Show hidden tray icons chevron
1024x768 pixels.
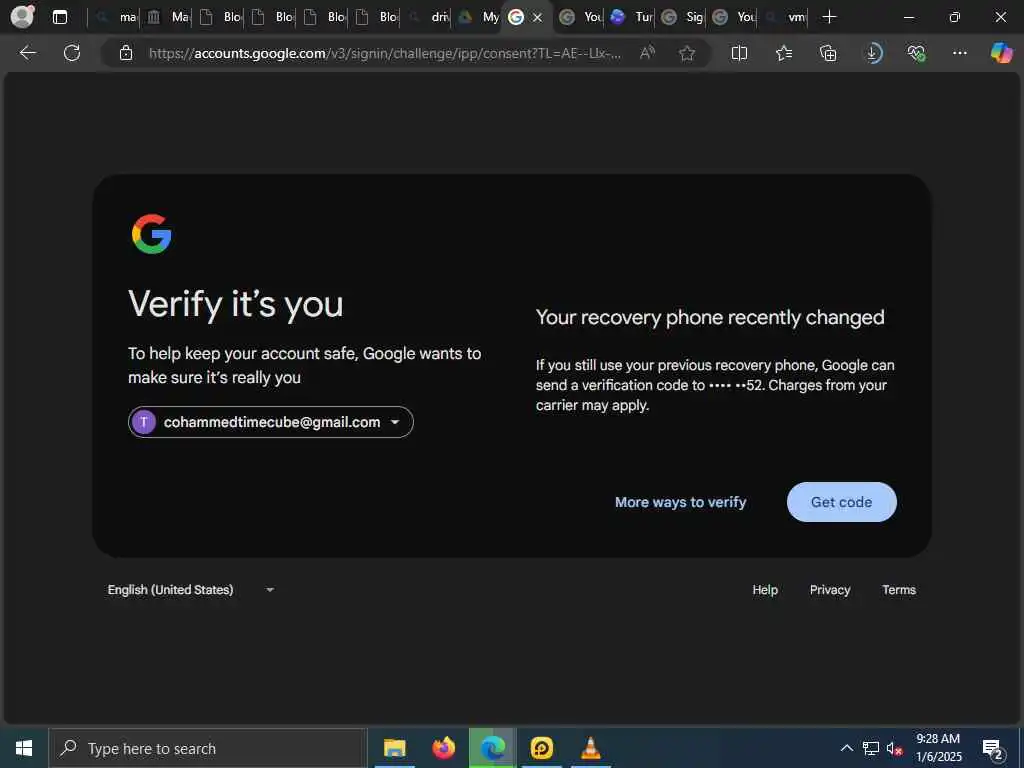click(846, 748)
